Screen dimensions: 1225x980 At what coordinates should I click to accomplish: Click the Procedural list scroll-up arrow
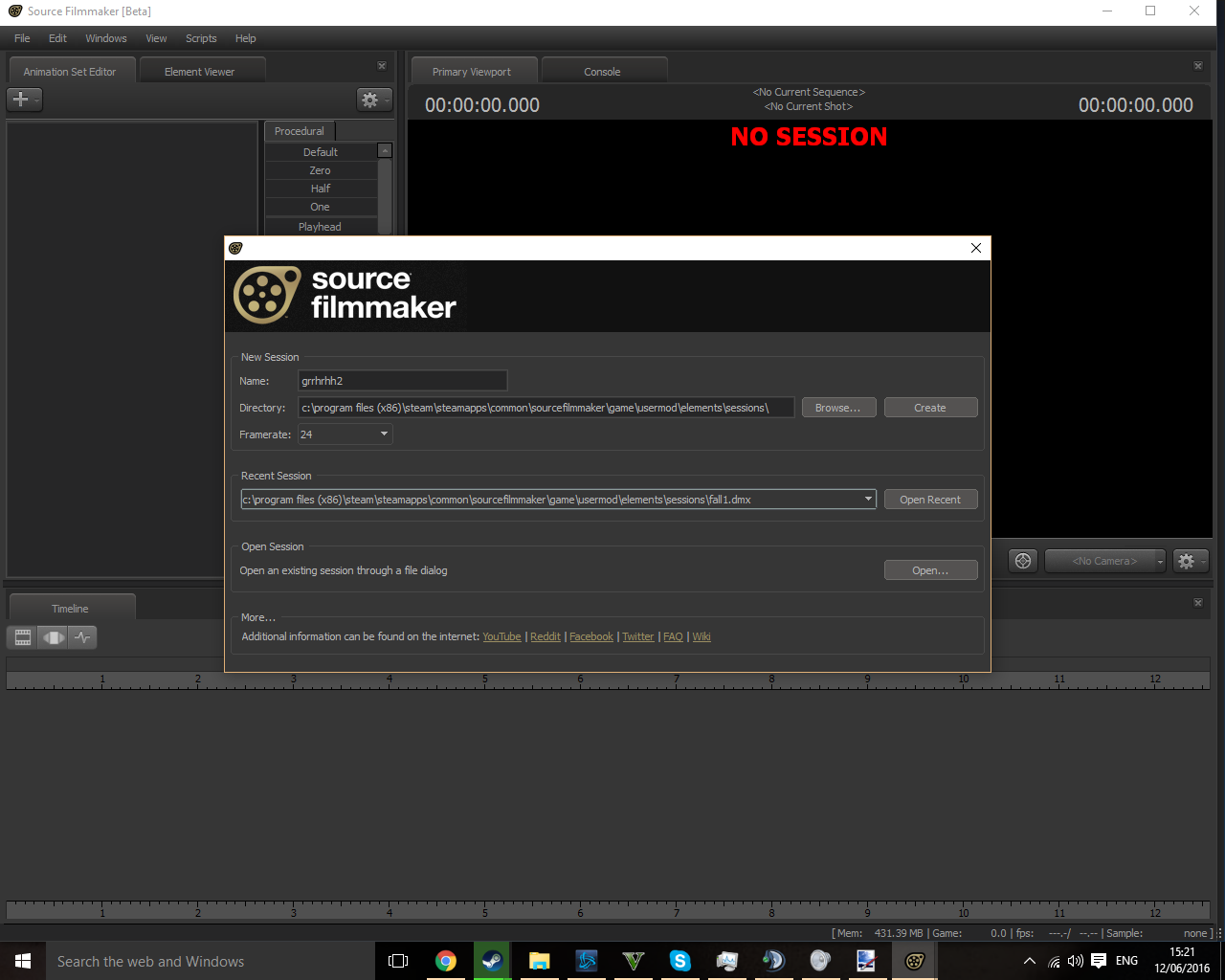(385, 150)
